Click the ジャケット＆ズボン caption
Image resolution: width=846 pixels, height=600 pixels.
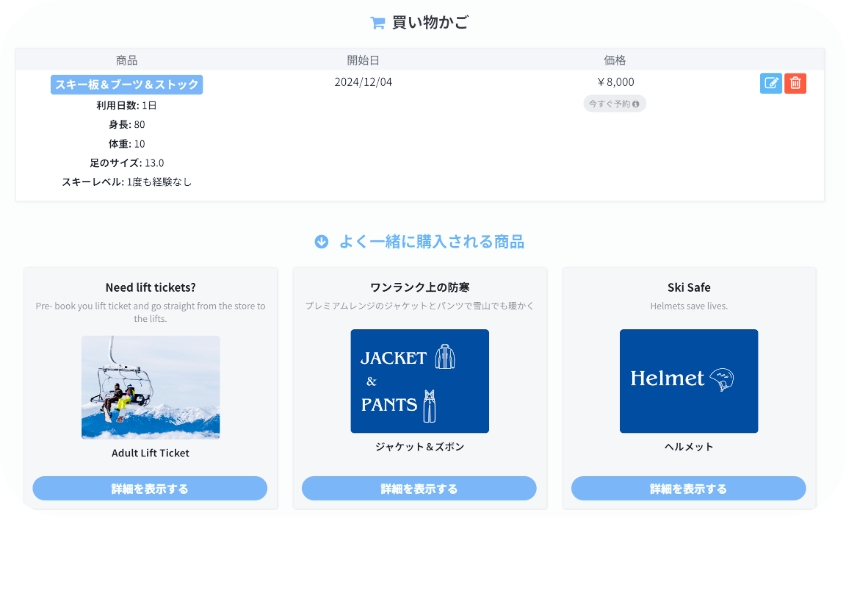click(420, 447)
